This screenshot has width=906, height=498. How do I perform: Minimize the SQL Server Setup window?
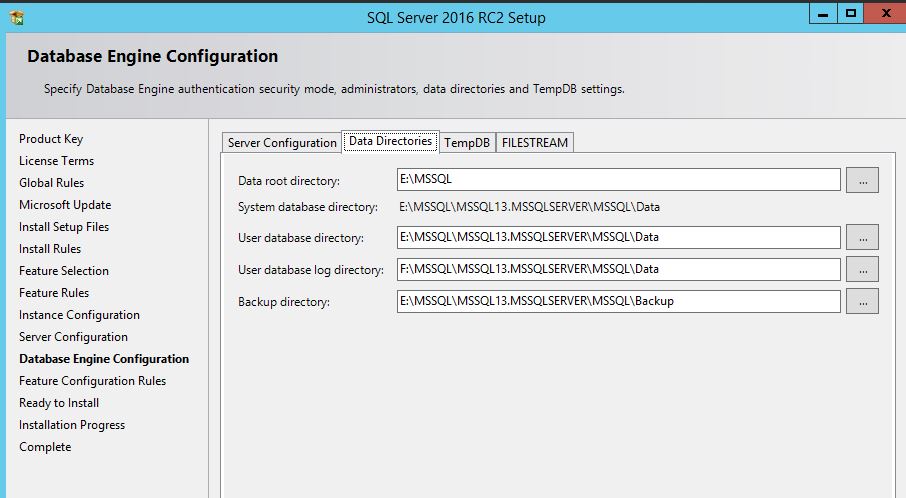[x=823, y=13]
